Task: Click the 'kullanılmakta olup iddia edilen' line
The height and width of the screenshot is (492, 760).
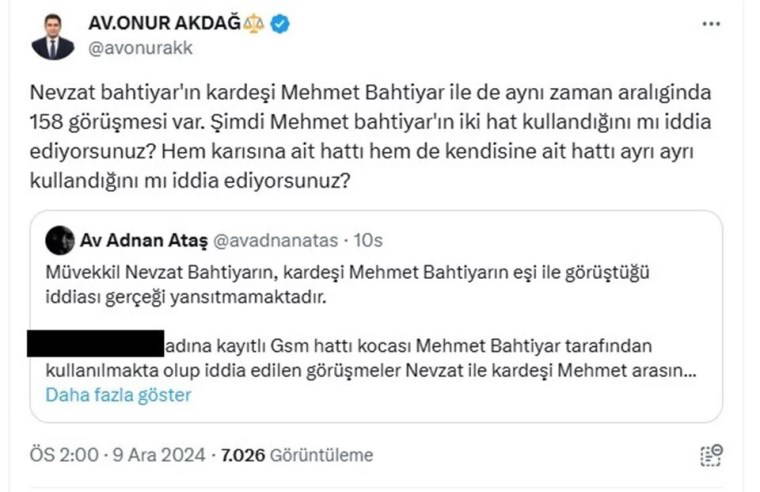Action: point(370,370)
